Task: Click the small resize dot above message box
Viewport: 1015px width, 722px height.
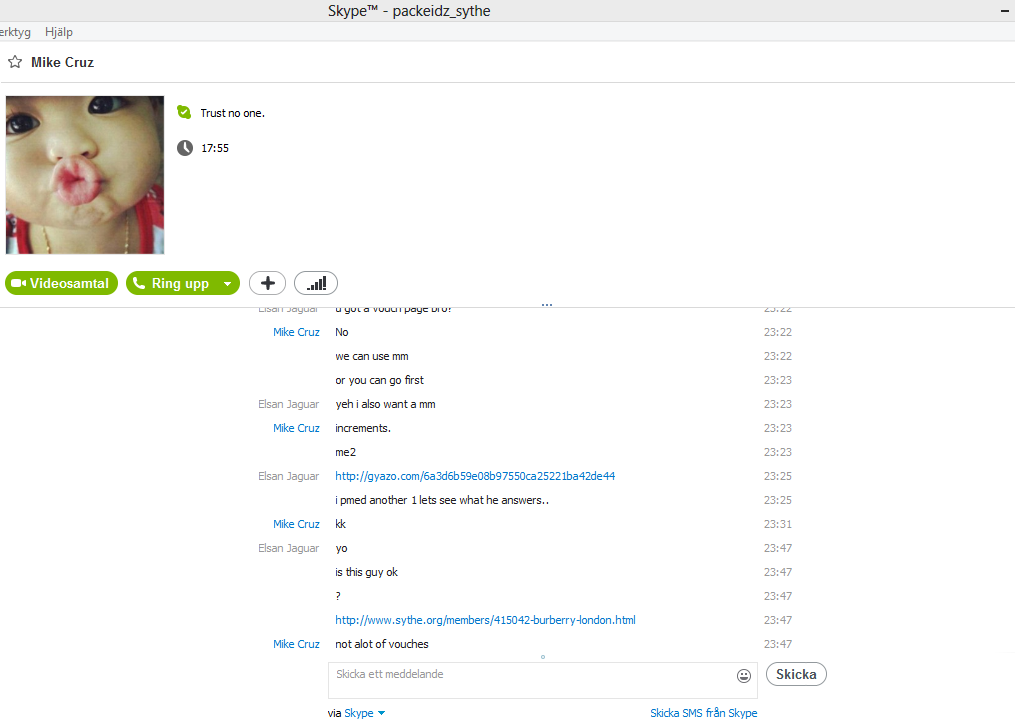Action: pos(543,657)
